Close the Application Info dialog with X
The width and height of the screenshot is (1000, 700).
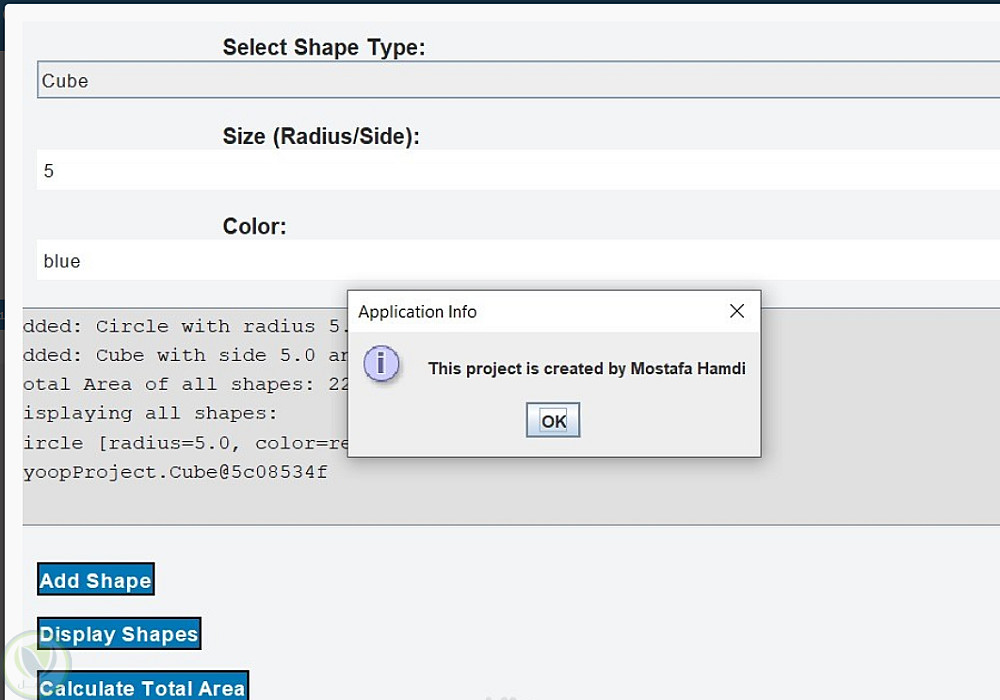737,311
